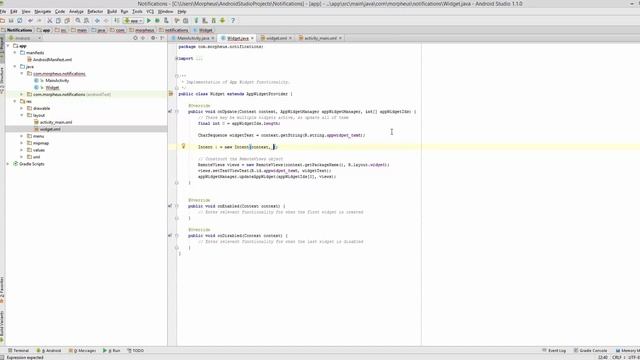Open the Terminal tool window
The image size is (640, 360).
[18, 350]
